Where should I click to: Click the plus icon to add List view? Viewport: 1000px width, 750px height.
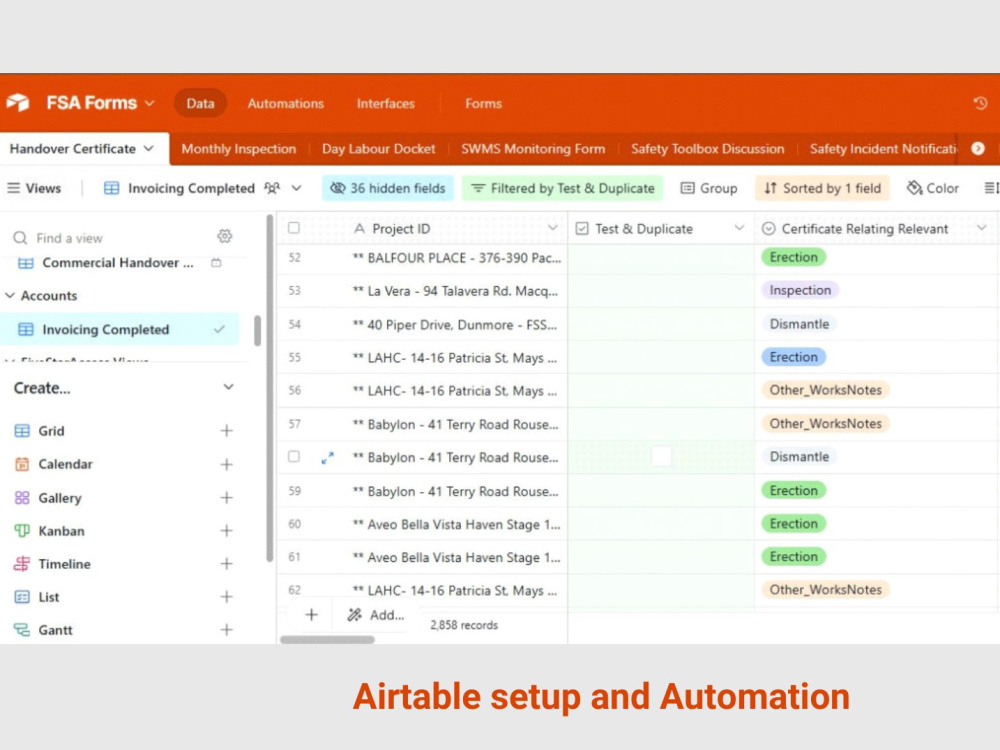click(x=226, y=597)
